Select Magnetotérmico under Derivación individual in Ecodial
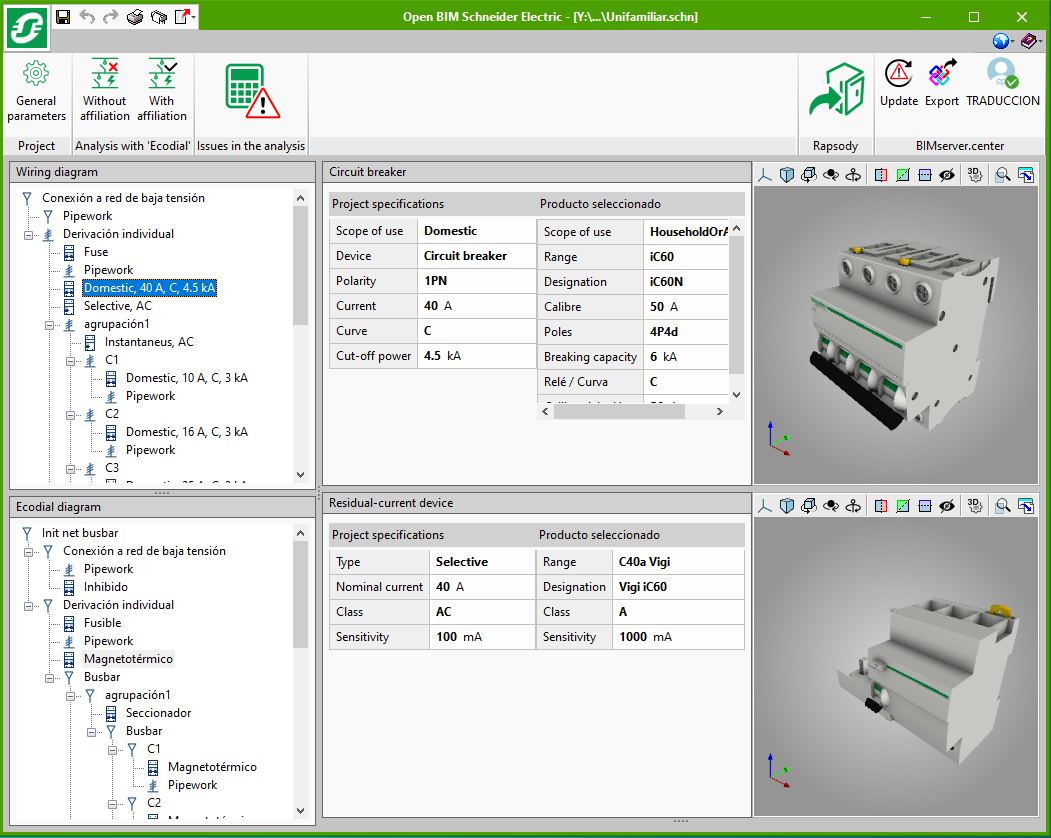Viewport: 1051px width, 838px height. click(128, 659)
